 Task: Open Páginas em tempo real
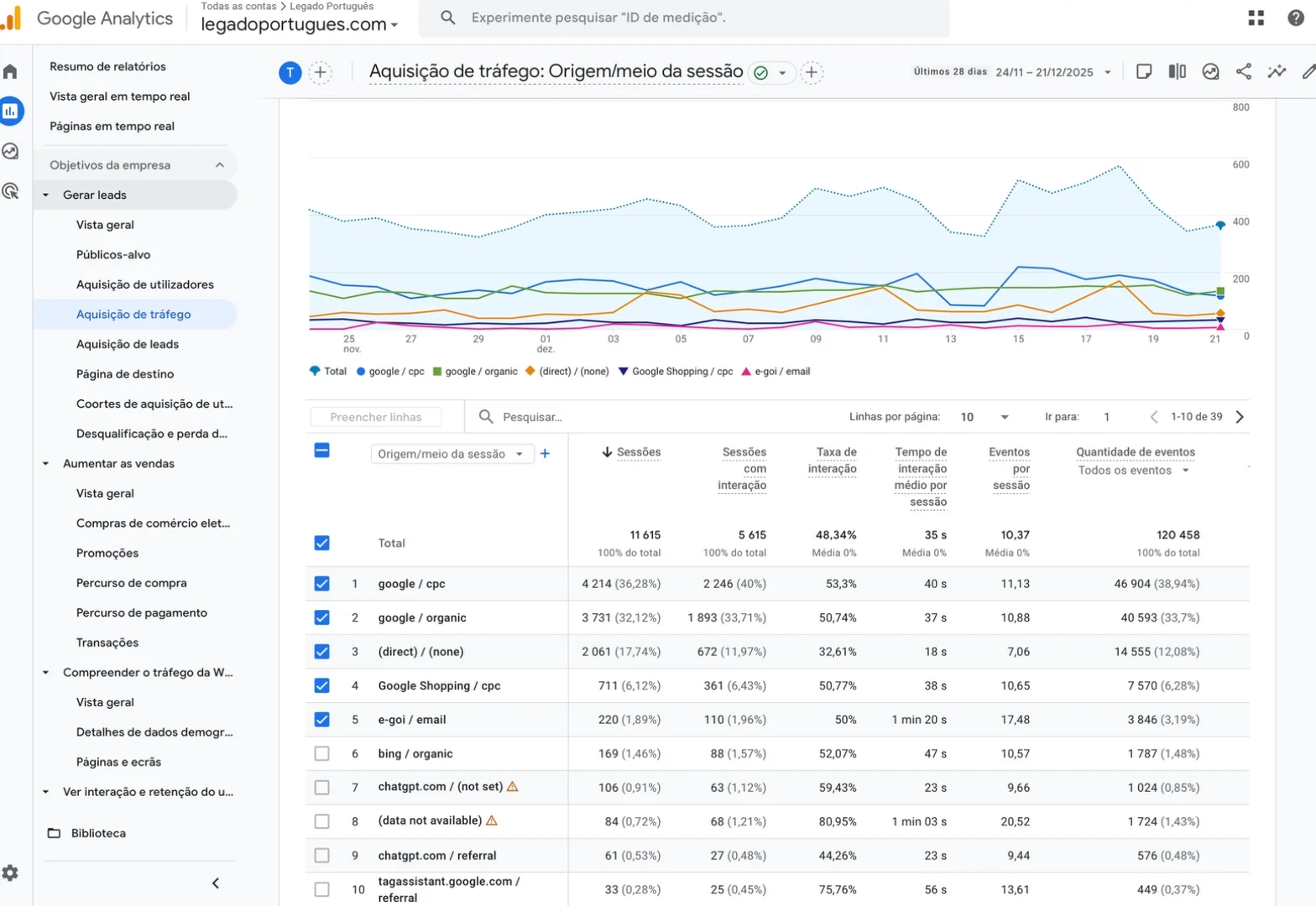click(112, 127)
